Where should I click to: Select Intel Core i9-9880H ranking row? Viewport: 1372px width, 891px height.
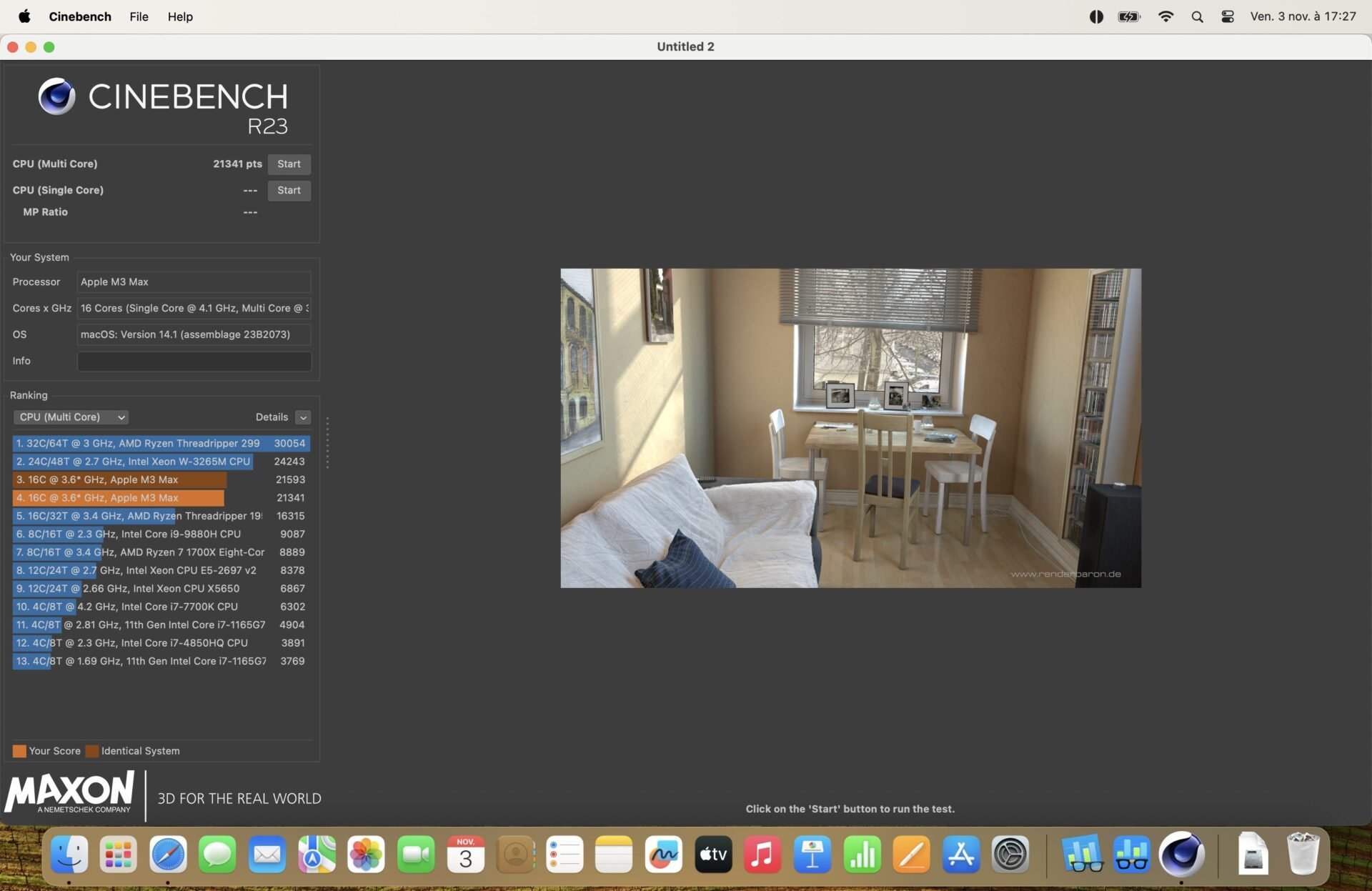coord(161,534)
